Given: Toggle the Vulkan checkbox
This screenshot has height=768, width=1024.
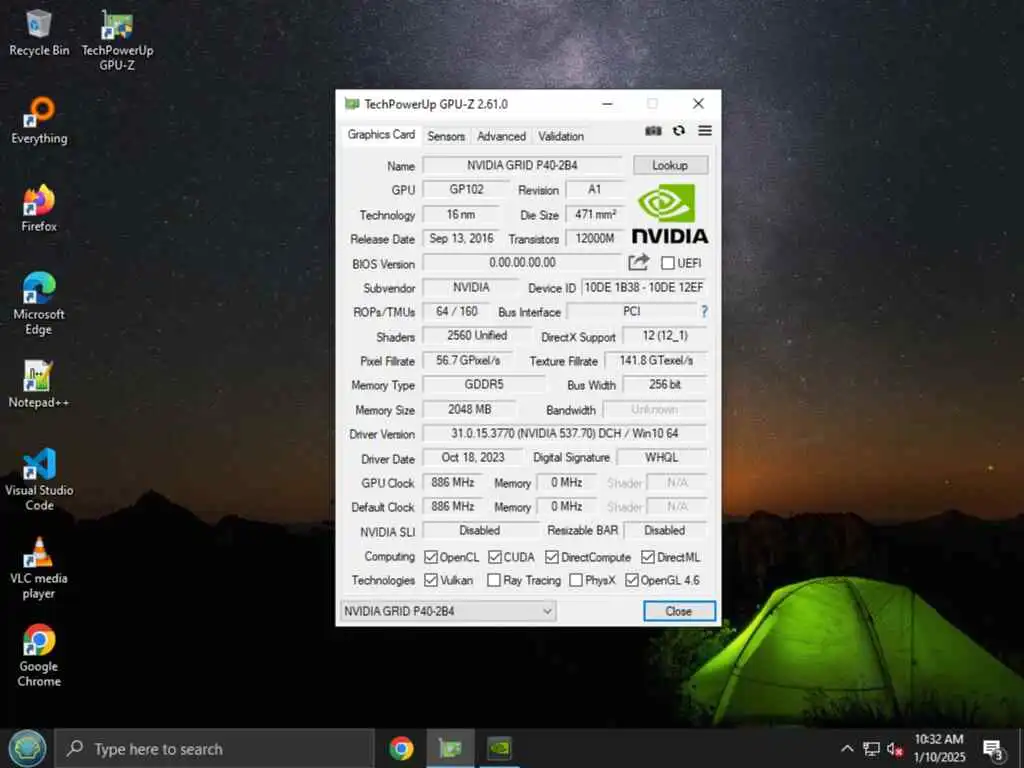Looking at the screenshot, I should point(430,580).
